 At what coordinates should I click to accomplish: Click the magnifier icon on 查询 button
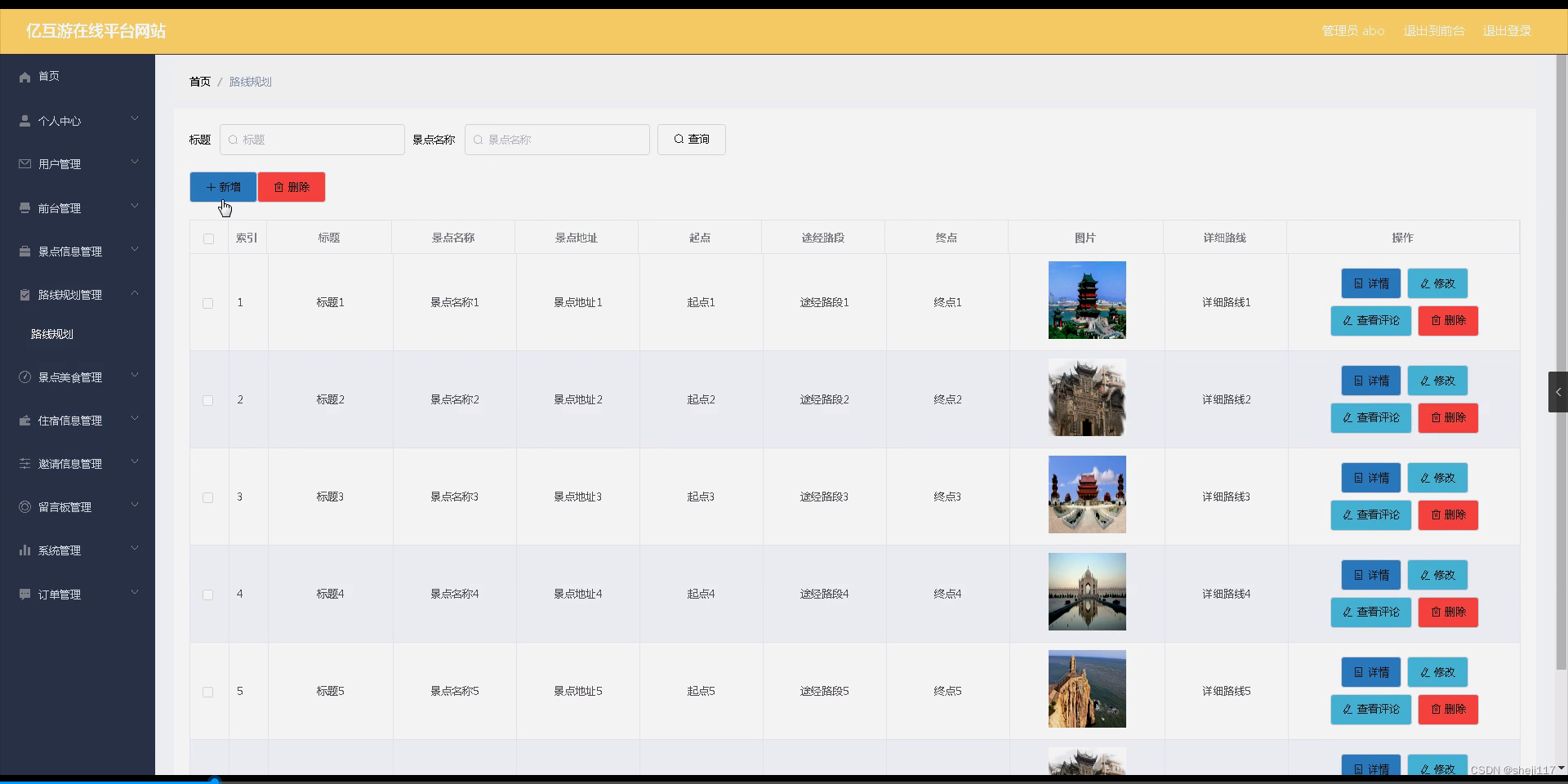coord(679,140)
